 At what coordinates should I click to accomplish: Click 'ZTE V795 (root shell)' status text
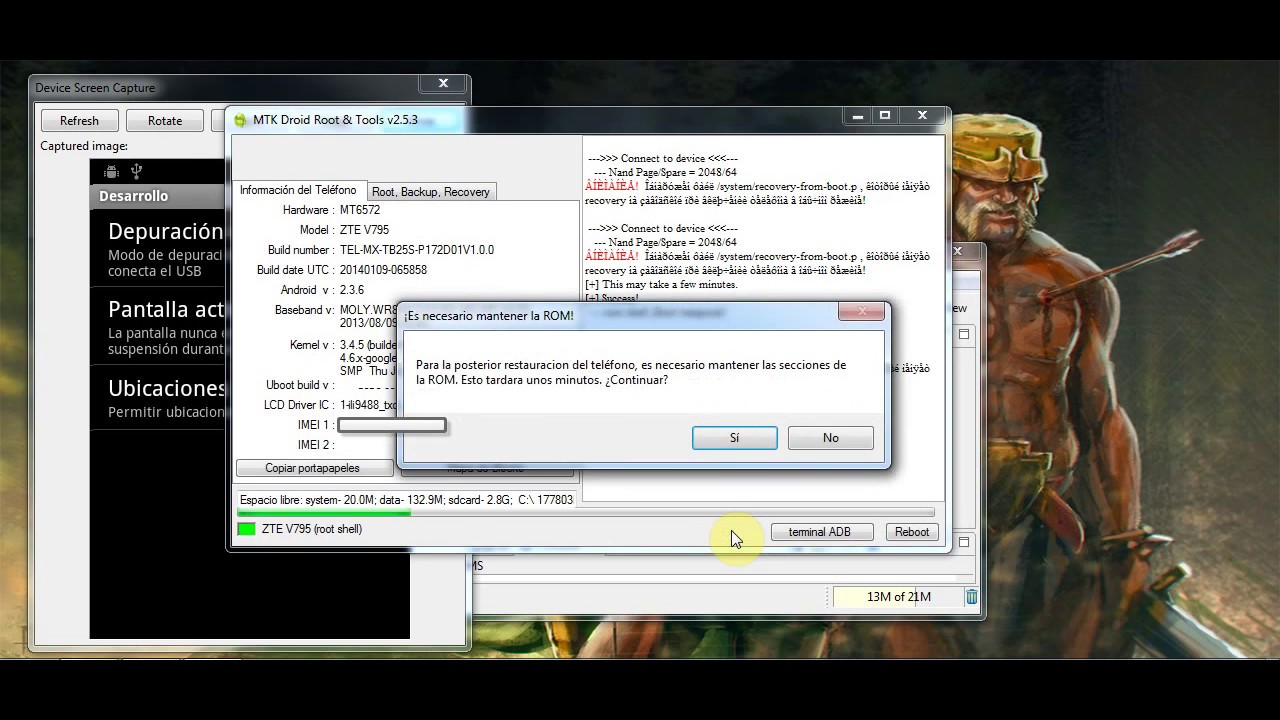(x=312, y=529)
